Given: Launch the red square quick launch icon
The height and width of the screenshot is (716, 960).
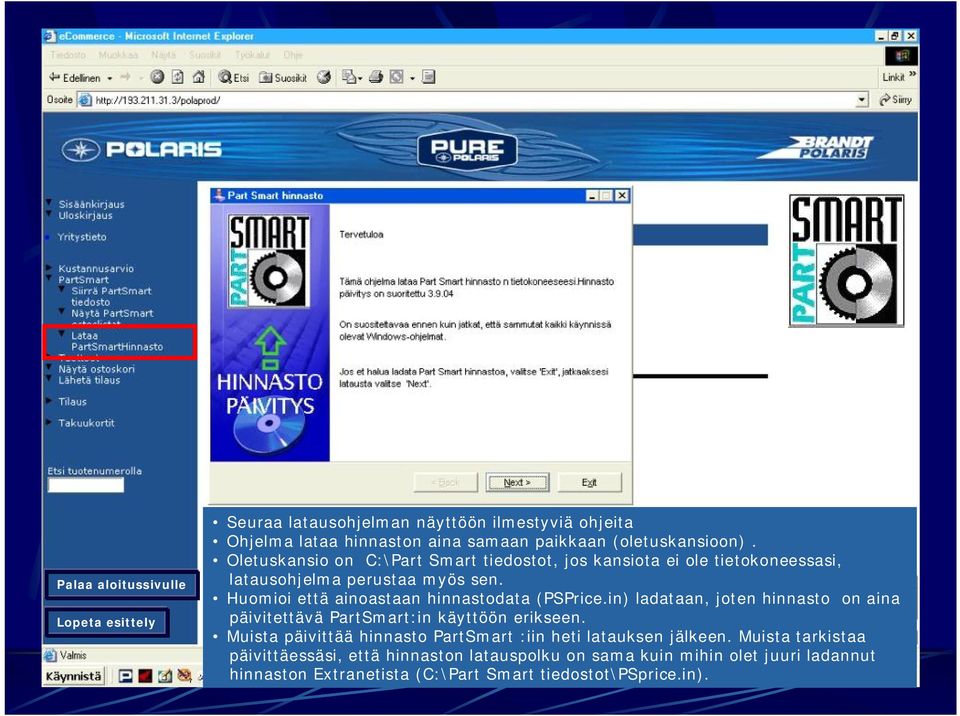Looking at the screenshot, I should click(145, 676).
